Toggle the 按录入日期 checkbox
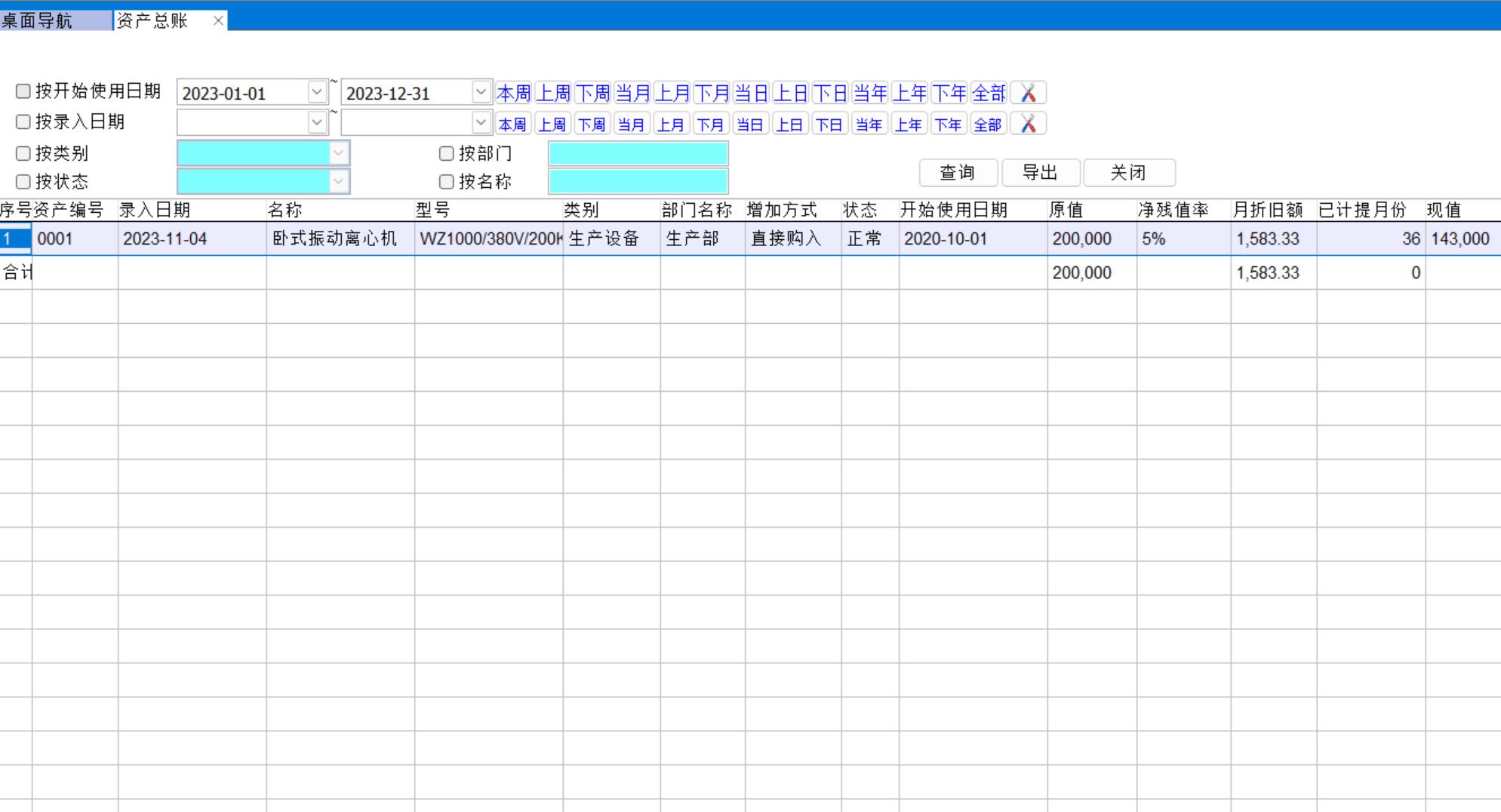The width and height of the screenshot is (1501, 812). tap(23, 121)
